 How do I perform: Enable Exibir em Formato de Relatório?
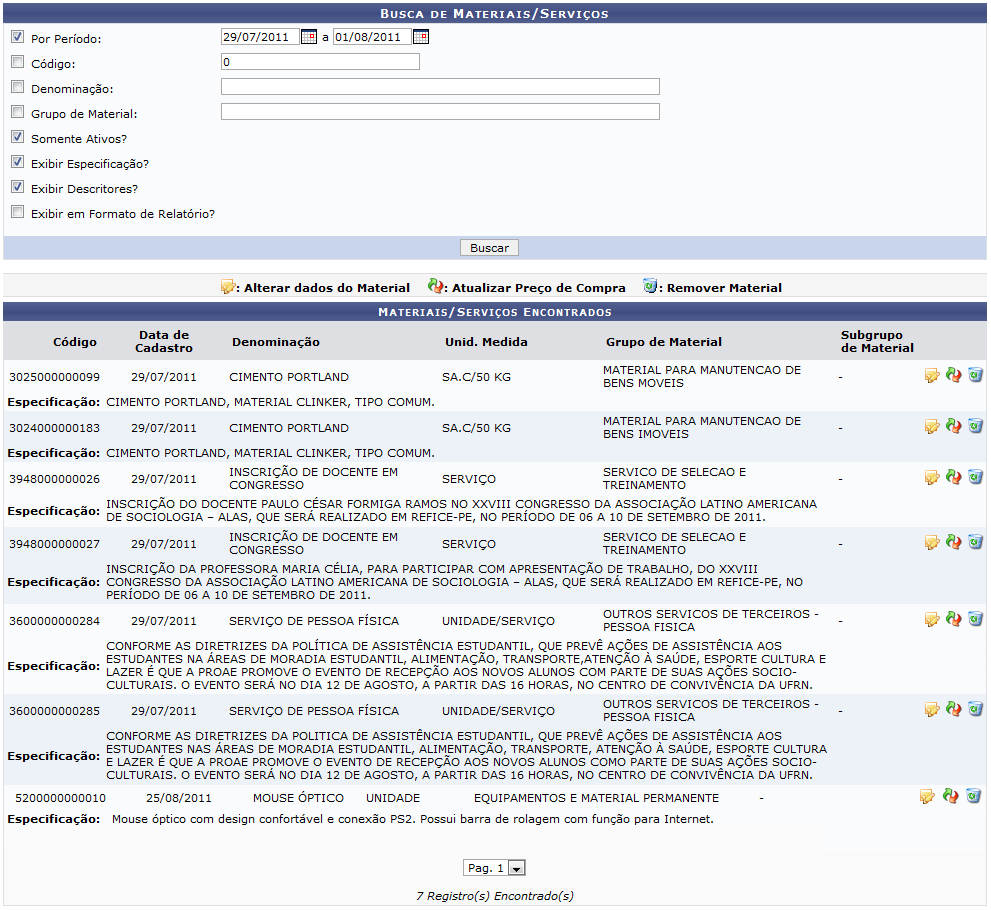tap(18, 212)
